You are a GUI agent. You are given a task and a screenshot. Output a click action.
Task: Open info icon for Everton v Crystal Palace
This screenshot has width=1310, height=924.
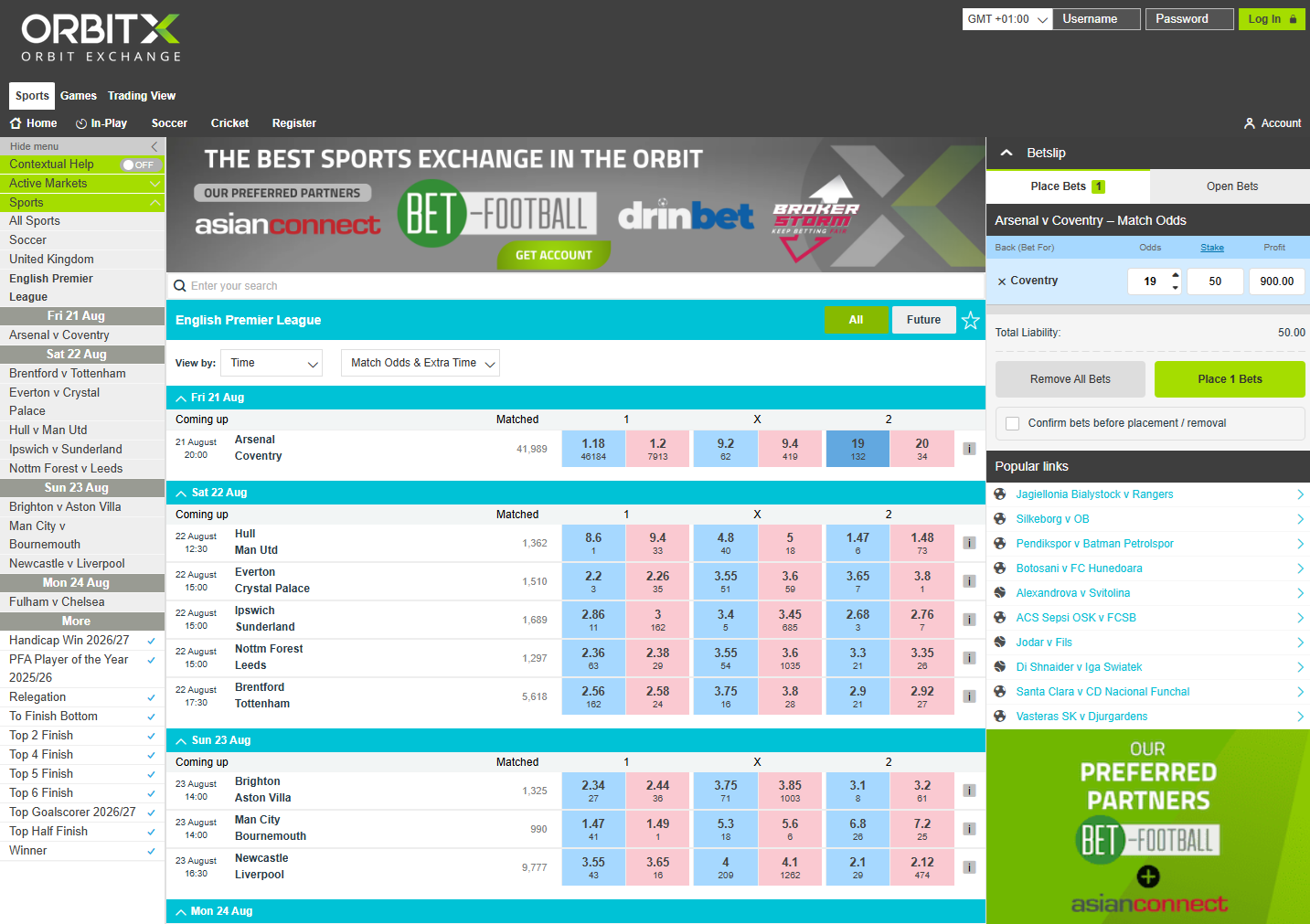pyautogui.click(x=969, y=581)
